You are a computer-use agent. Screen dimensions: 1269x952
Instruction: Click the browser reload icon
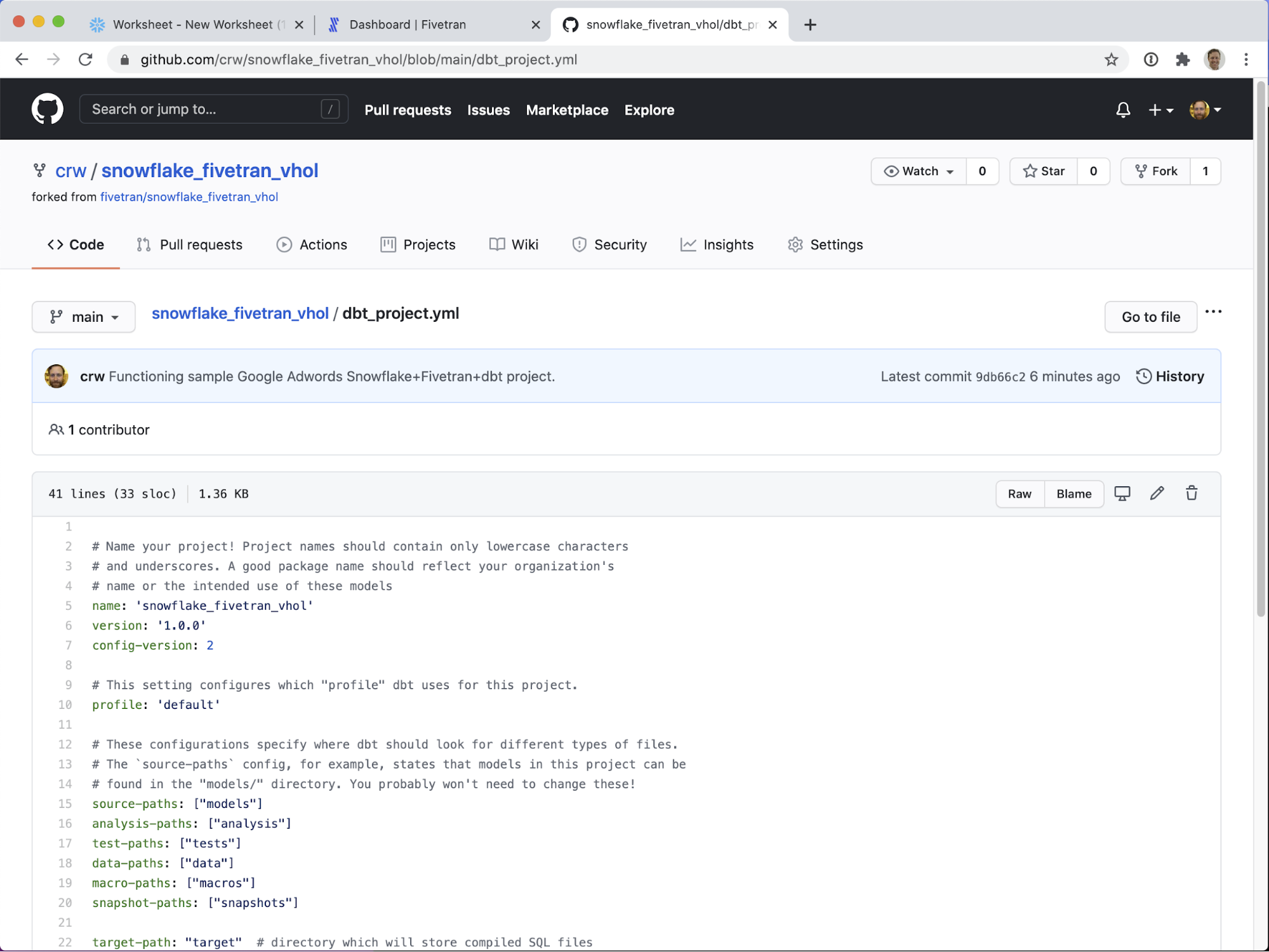86,59
